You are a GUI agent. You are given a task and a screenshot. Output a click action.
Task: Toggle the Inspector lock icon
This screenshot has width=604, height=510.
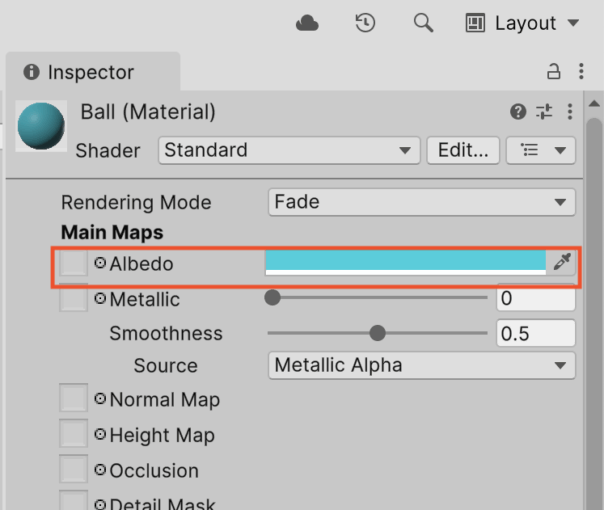(x=554, y=71)
